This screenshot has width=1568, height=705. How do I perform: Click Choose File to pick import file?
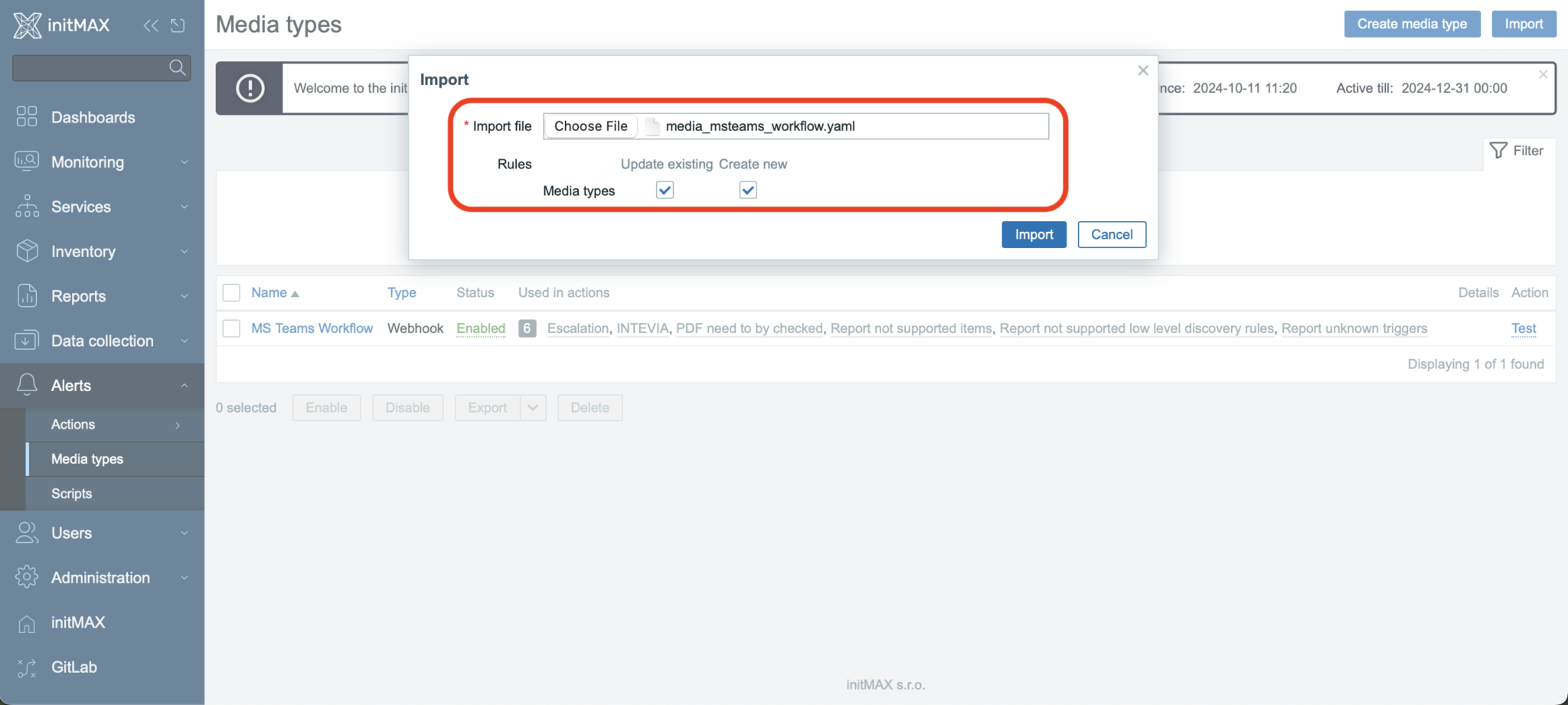point(590,126)
